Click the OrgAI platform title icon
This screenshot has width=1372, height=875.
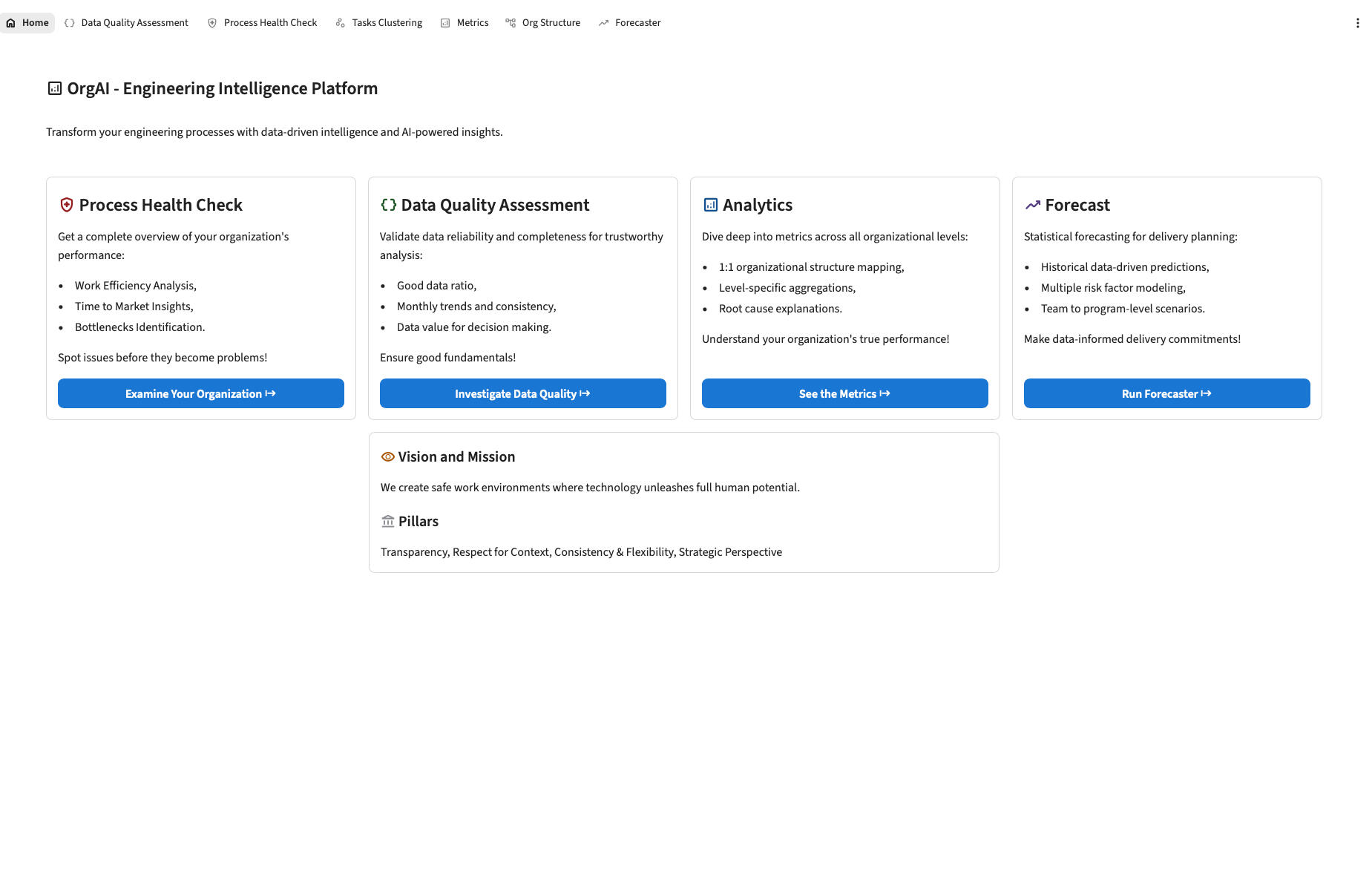tap(55, 88)
